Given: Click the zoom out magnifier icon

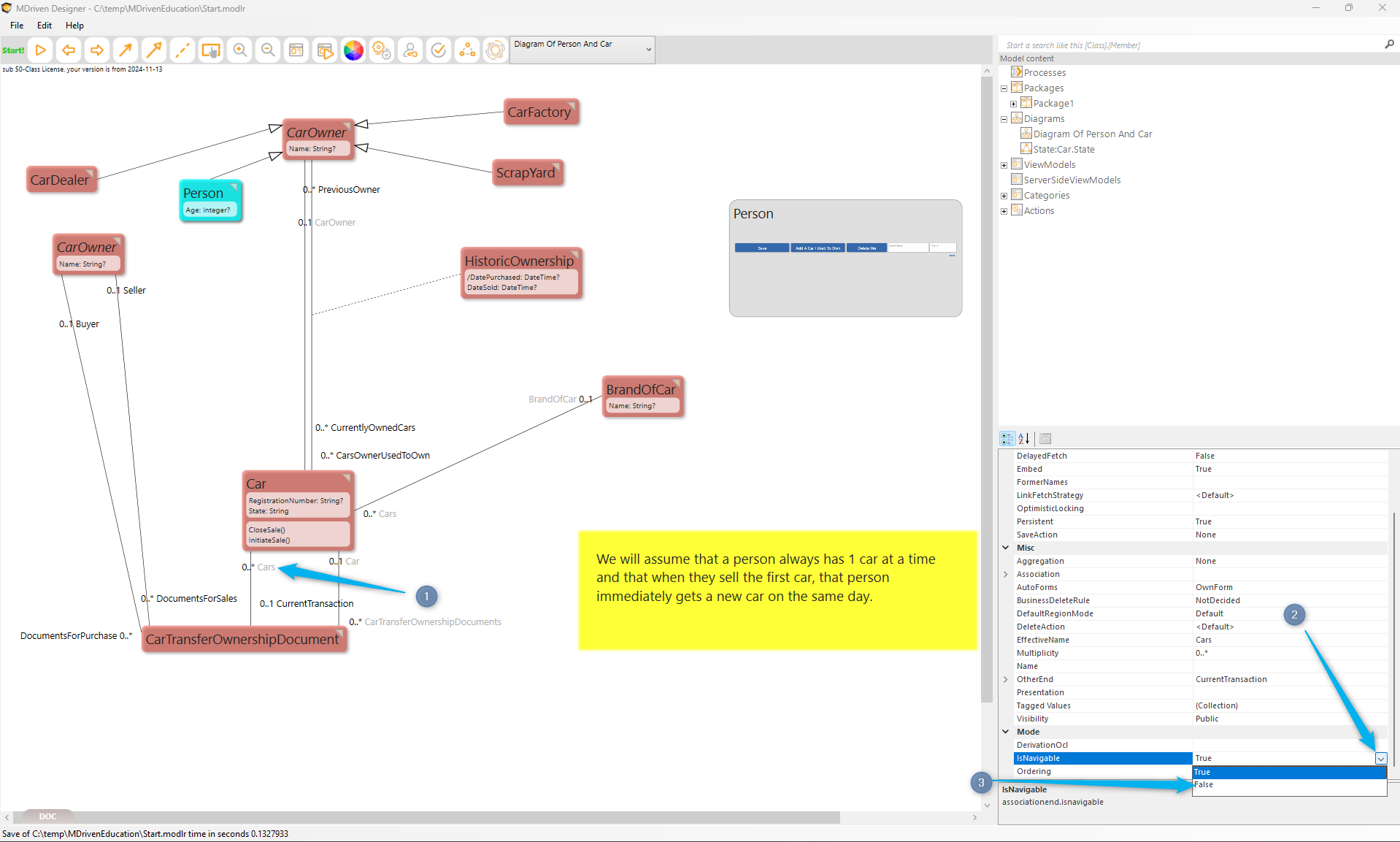Looking at the screenshot, I should tap(268, 50).
